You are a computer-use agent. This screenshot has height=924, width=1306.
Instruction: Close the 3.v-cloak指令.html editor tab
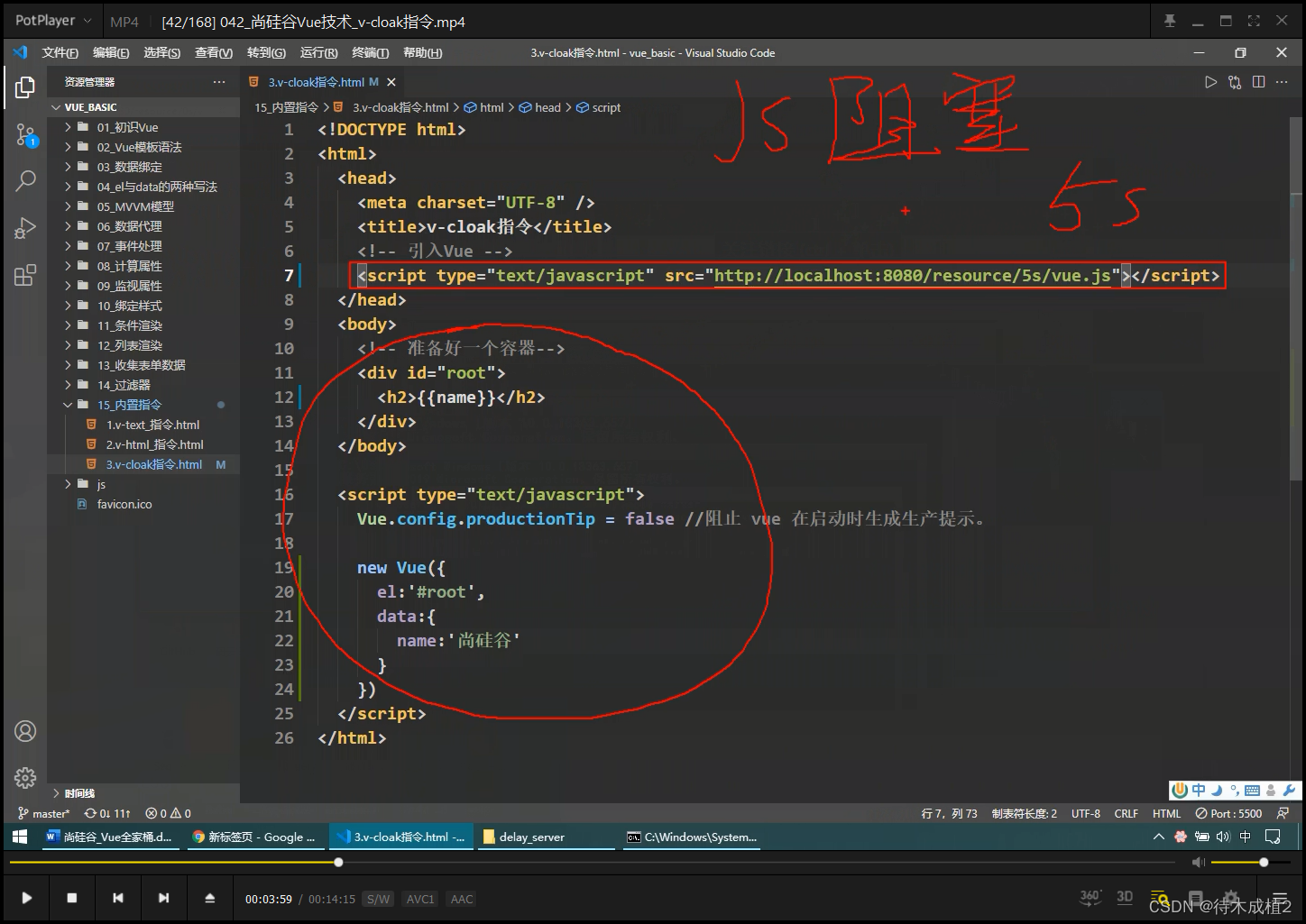click(391, 82)
